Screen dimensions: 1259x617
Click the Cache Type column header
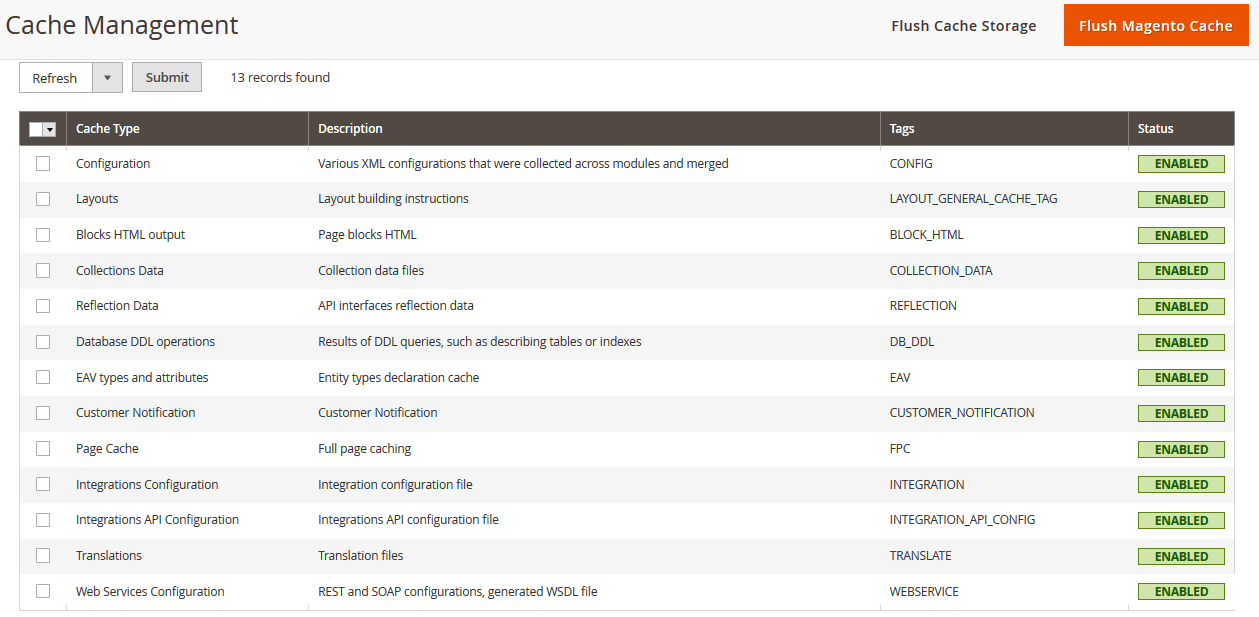pyautogui.click(x=188, y=129)
